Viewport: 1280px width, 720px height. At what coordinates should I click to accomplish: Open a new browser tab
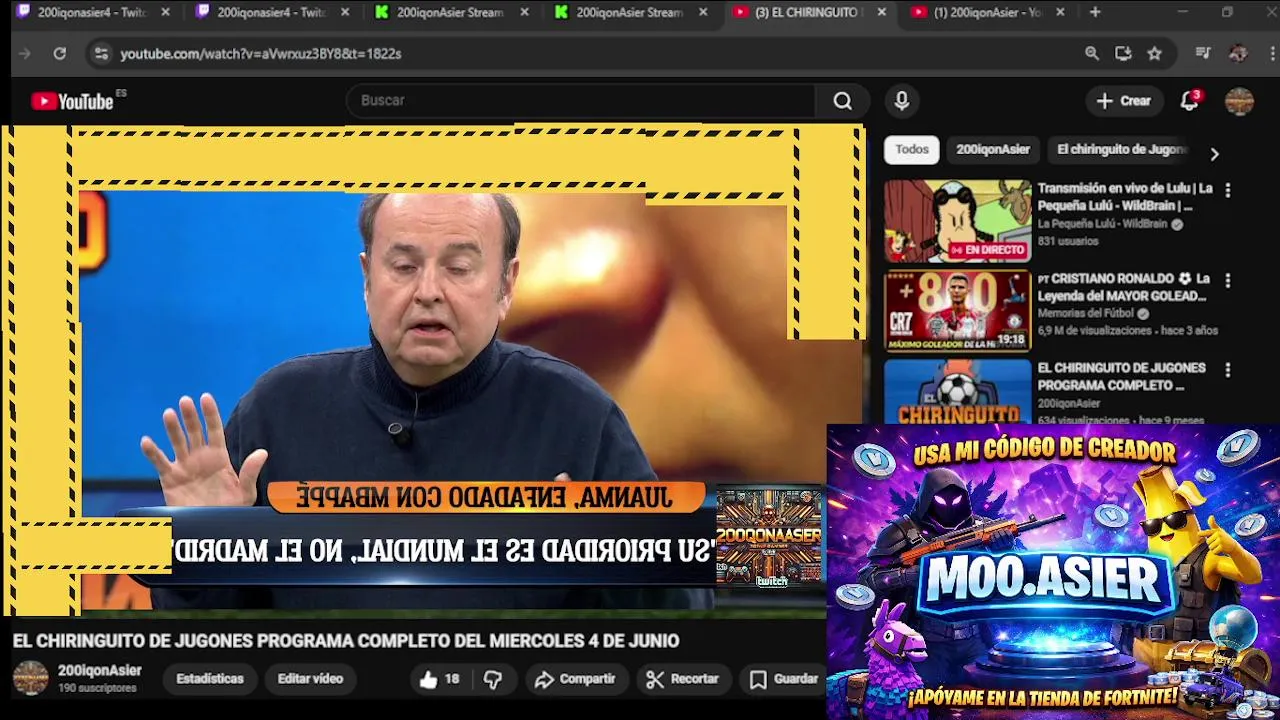point(1095,12)
